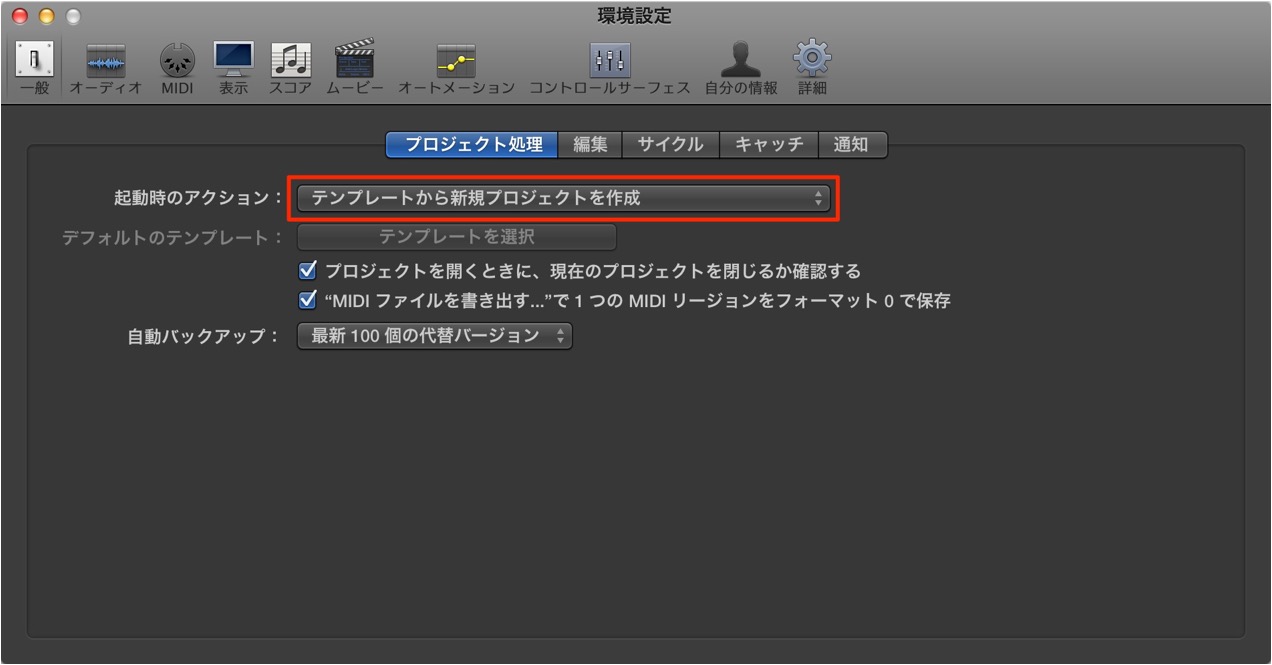Close the 環境設定 window
The image size is (1272, 665).
click(20, 15)
